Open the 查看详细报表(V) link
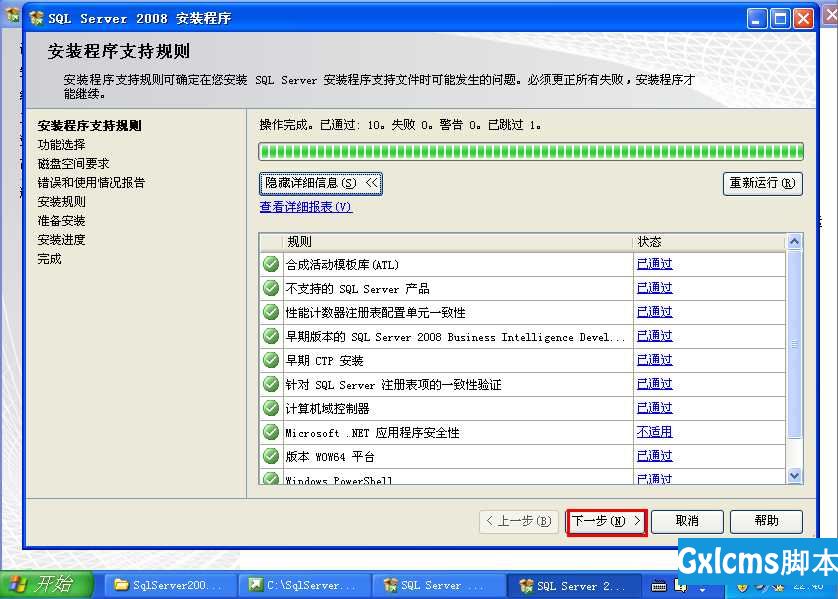This screenshot has width=838, height=599. point(306,207)
